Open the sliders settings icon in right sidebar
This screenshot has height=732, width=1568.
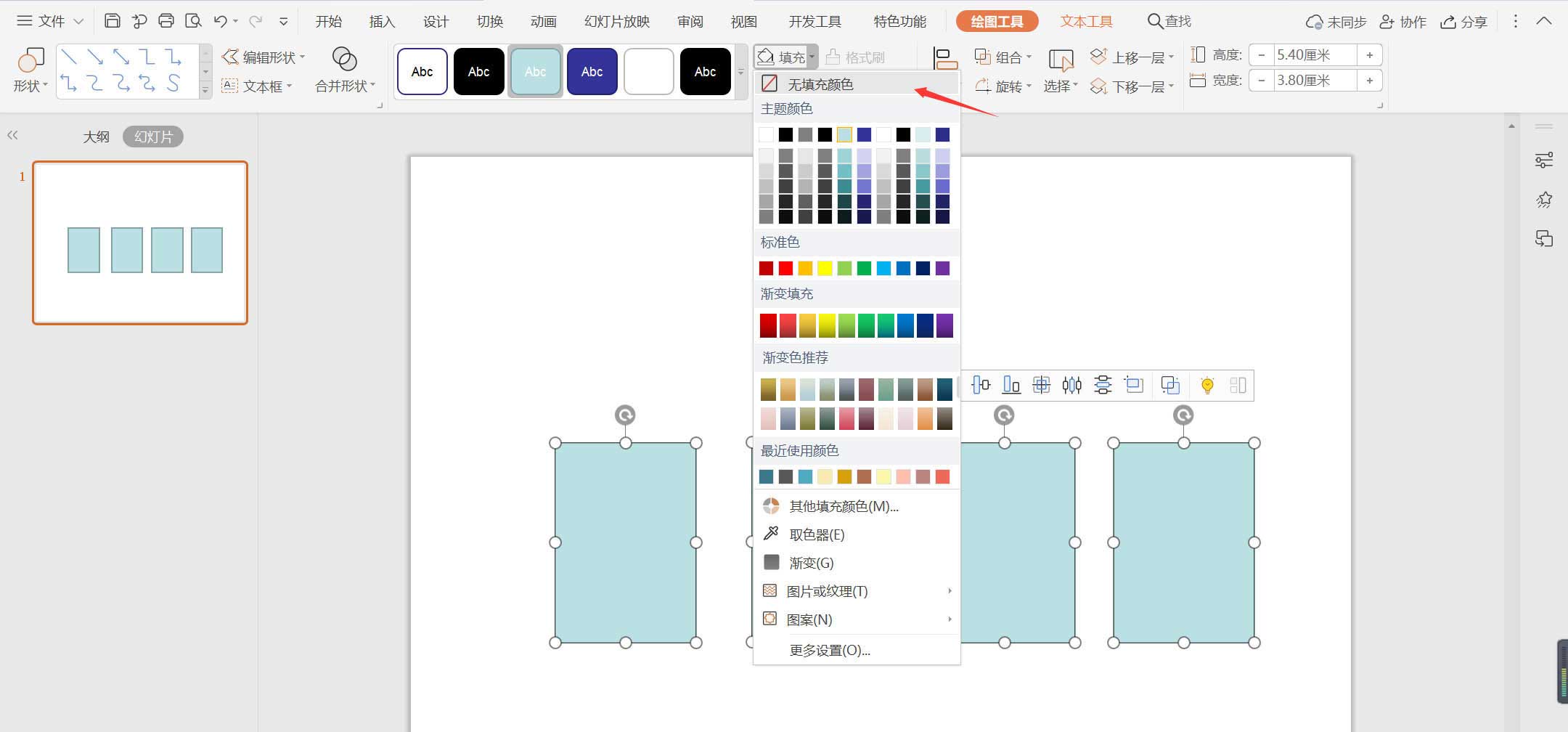pyautogui.click(x=1544, y=160)
